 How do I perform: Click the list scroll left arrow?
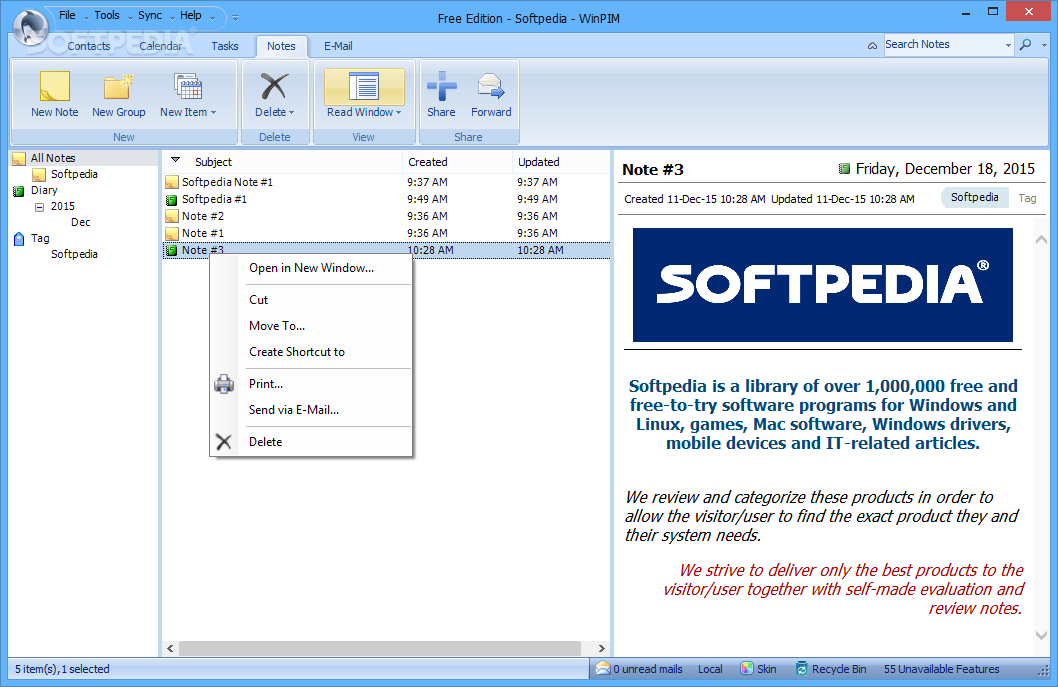tap(170, 648)
